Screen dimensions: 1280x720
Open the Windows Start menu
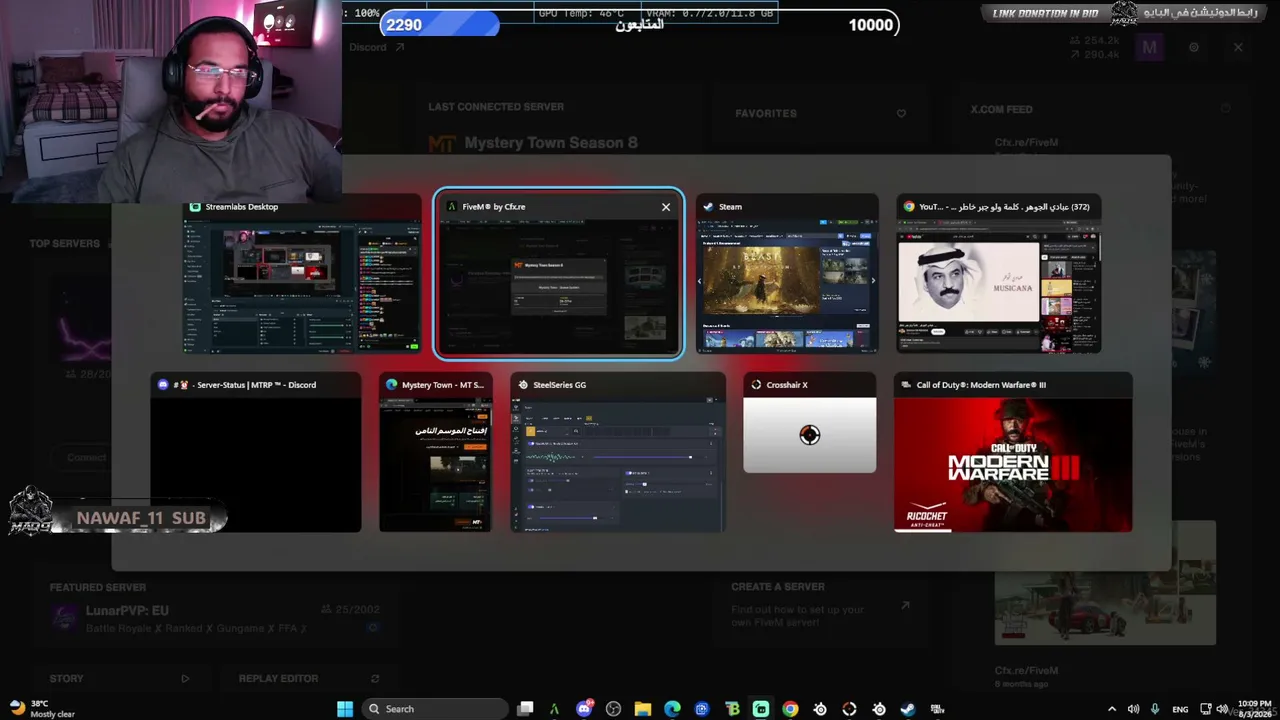[x=345, y=709]
